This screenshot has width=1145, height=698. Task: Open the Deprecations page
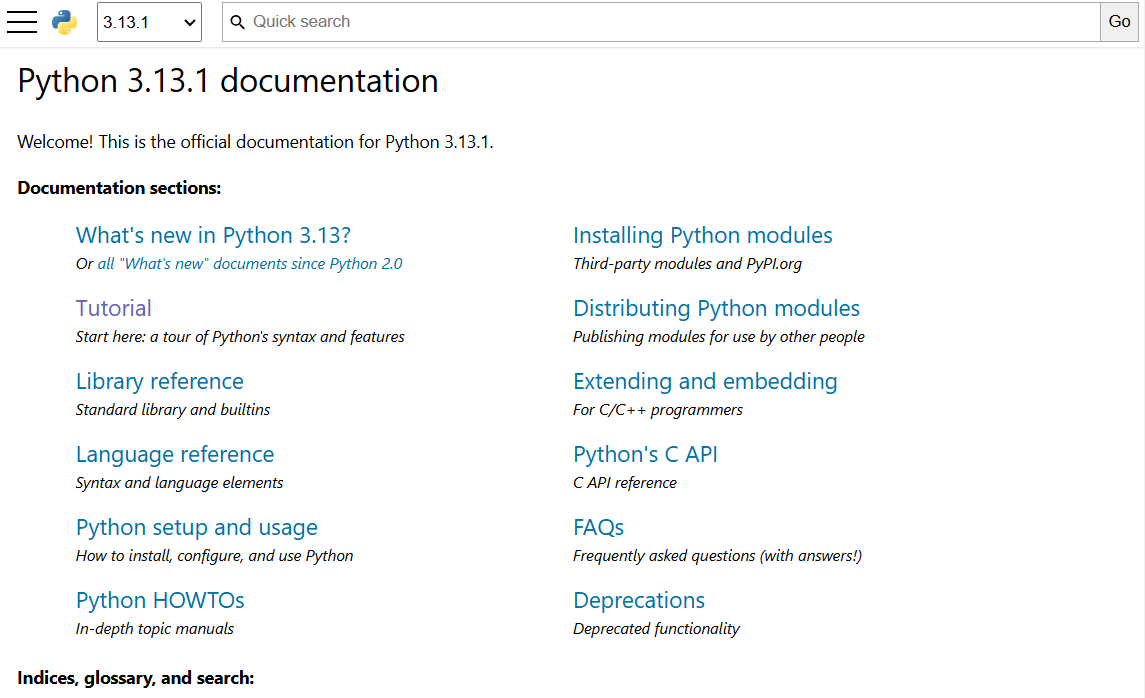point(639,601)
